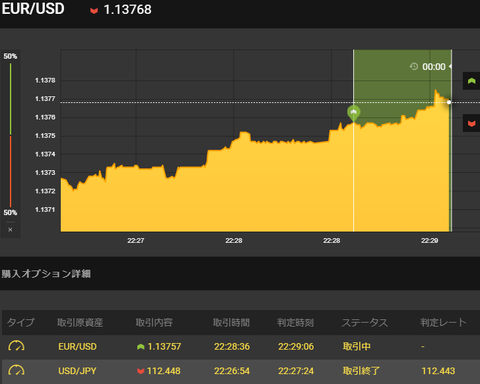The width and height of the screenshot is (480, 384).
Task: Click the 1.1378 price axis label
Action: point(45,80)
